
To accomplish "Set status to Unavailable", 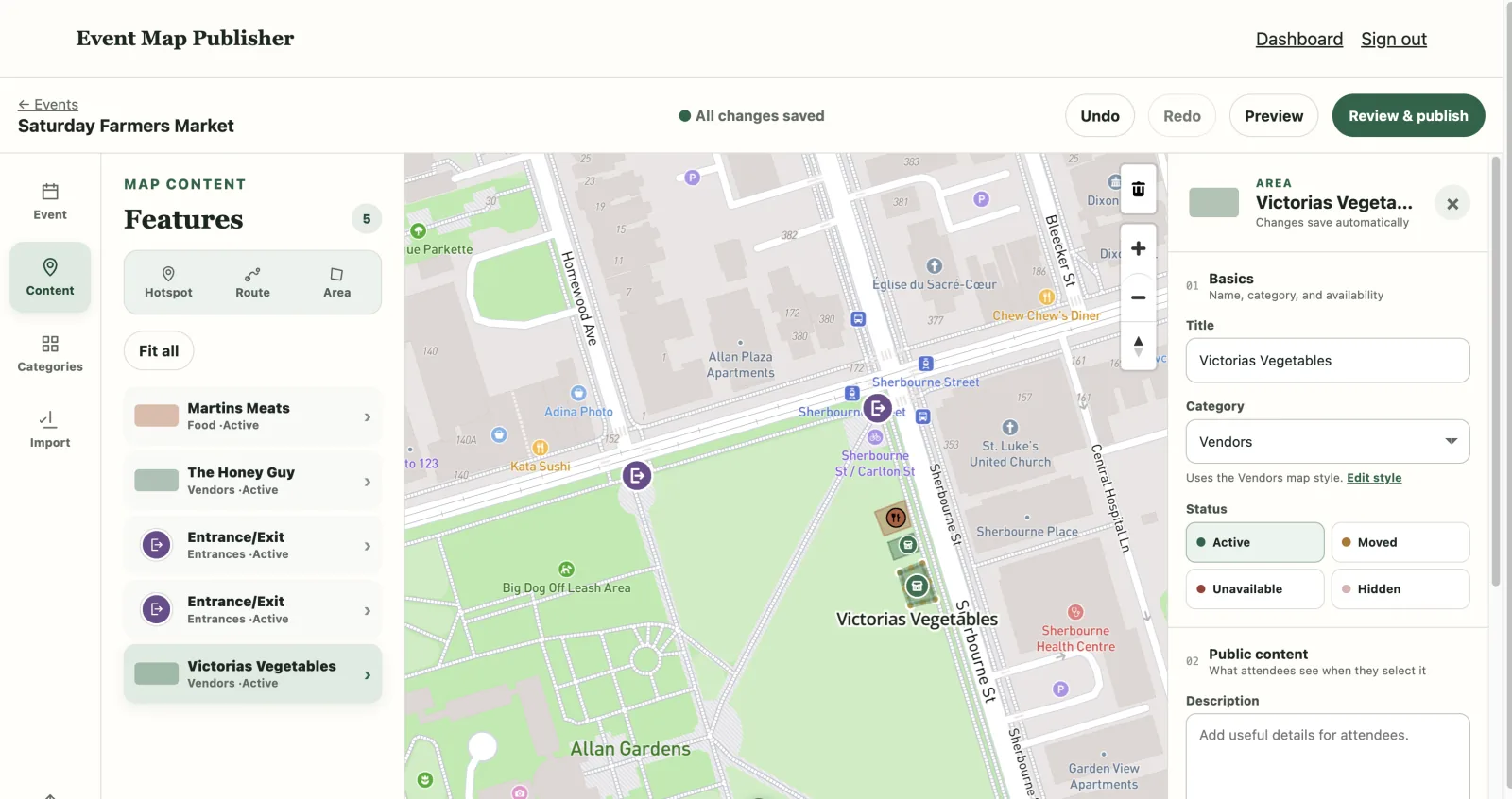I will point(1255,588).
